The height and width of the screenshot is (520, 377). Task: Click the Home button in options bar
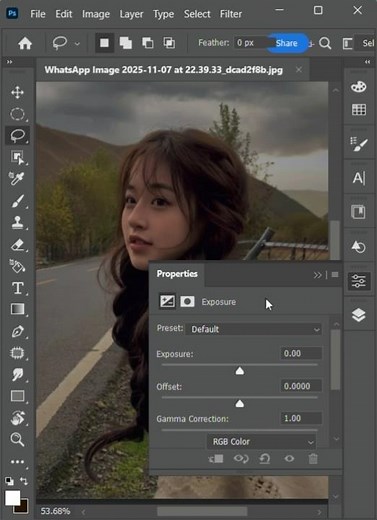coord(25,43)
